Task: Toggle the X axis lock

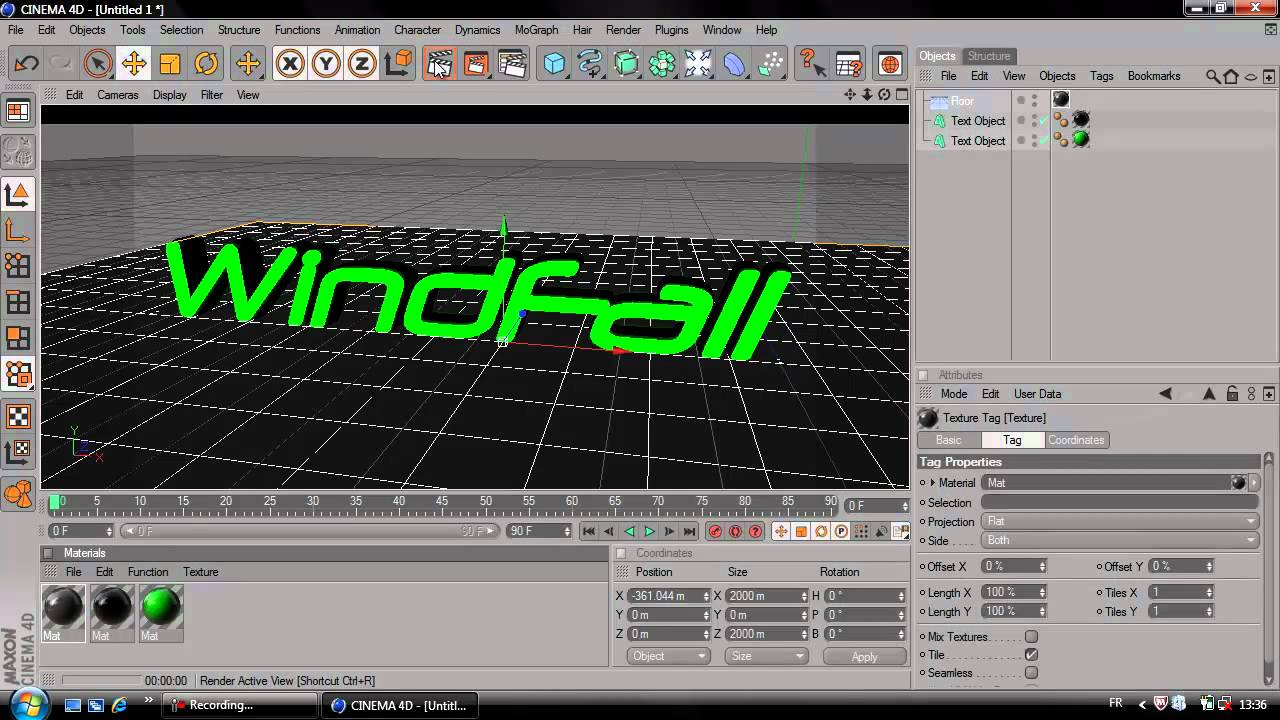Action: (290, 65)
